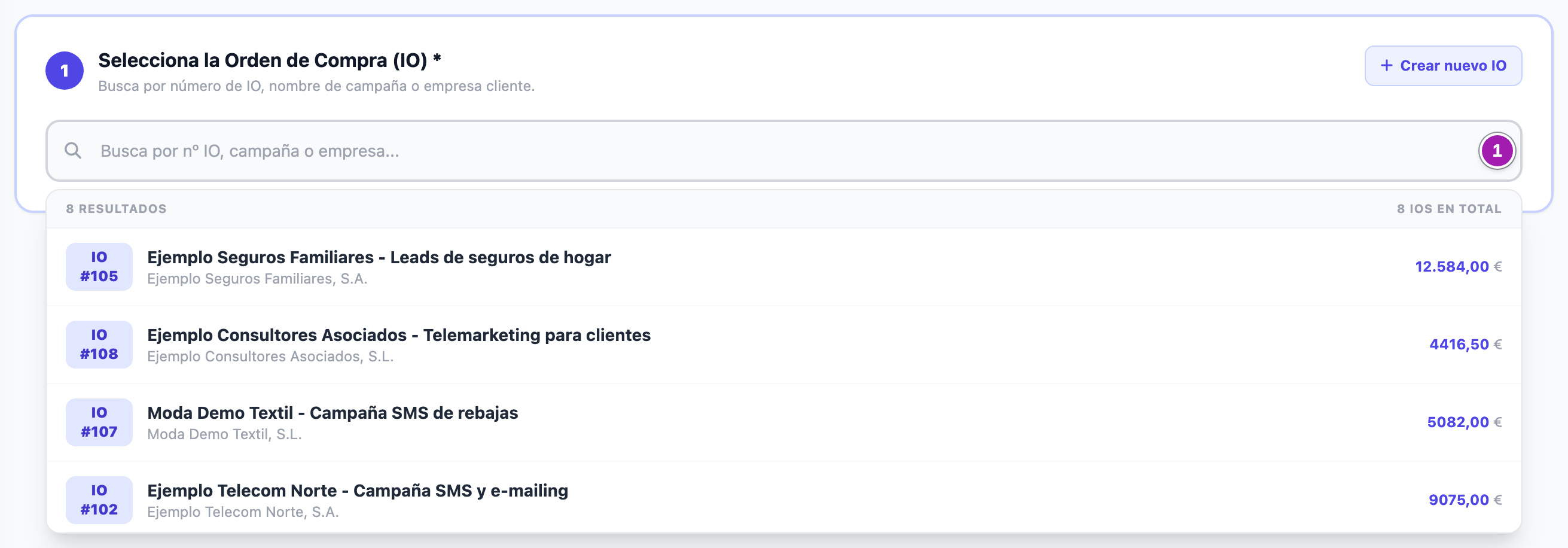Select IO #105 Ejemplo Seguros Familiares result

(x=783, y=267)
